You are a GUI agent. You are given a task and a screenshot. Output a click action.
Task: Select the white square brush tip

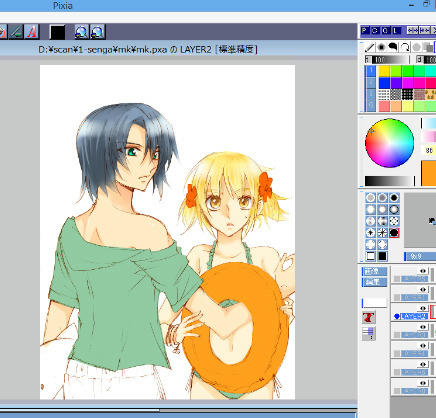tap(370, 256)
